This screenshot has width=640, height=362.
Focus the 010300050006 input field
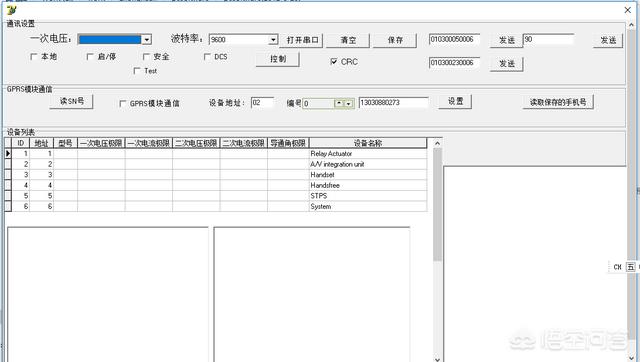click(454, 39)
